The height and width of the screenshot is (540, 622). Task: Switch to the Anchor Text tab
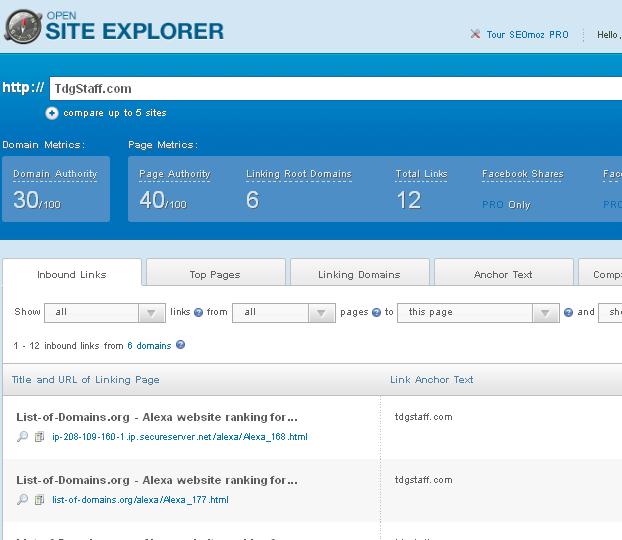click(x=503, y=272)
